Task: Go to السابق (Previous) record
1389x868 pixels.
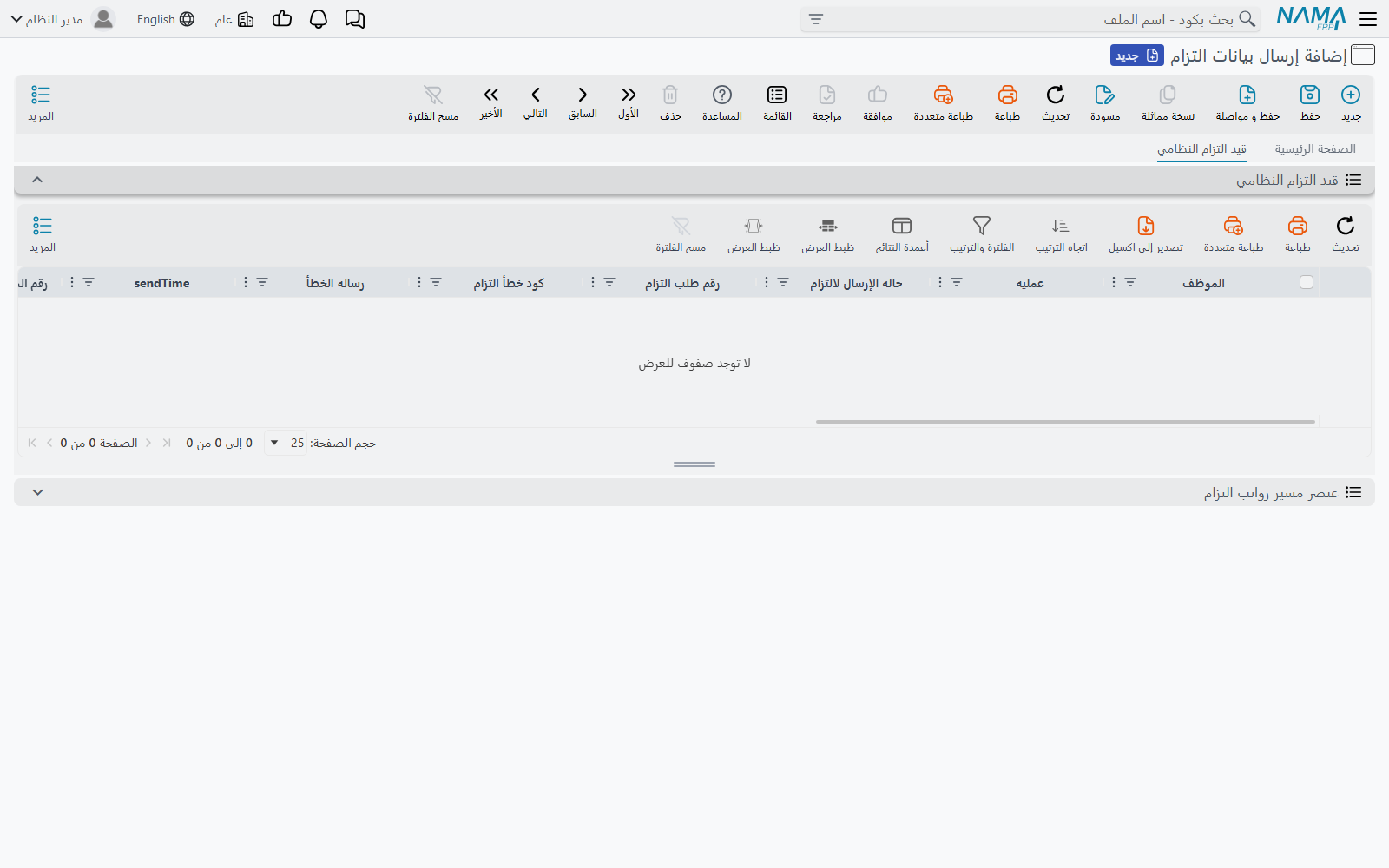Action: (x=583, y=95)
